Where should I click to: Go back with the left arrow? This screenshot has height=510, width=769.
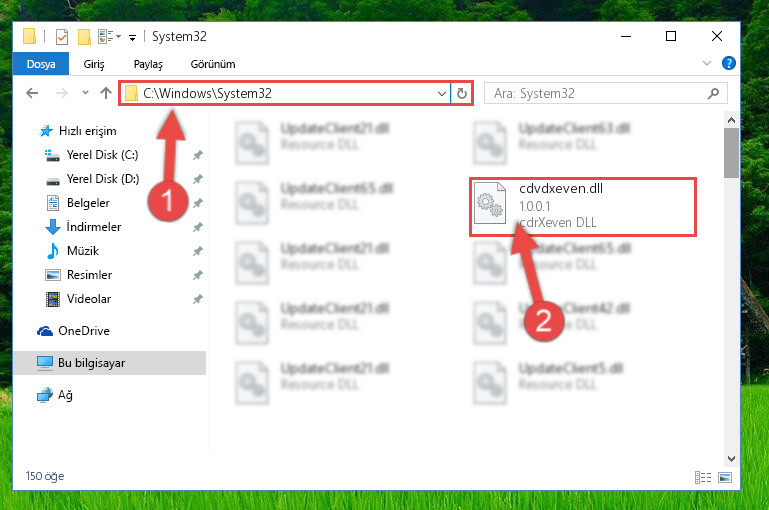click(x=32, y=93)
